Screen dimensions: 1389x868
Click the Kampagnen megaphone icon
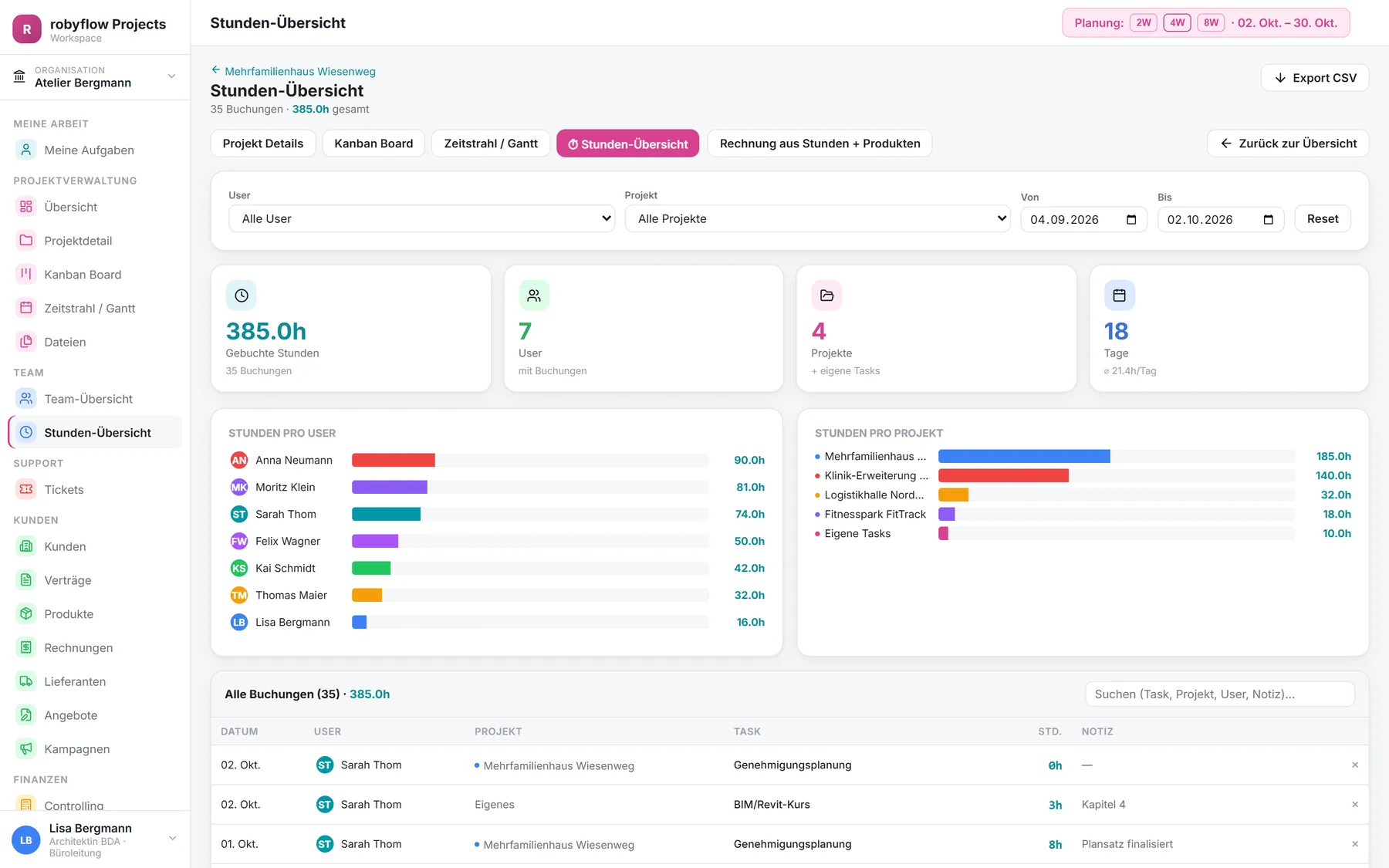[x=26, y=748]
